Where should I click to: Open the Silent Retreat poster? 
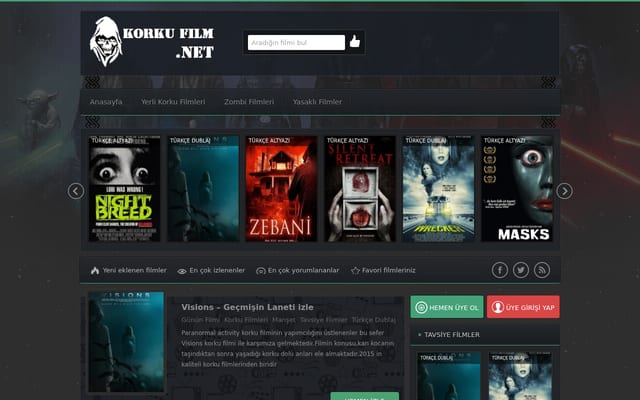pos(360,189)
